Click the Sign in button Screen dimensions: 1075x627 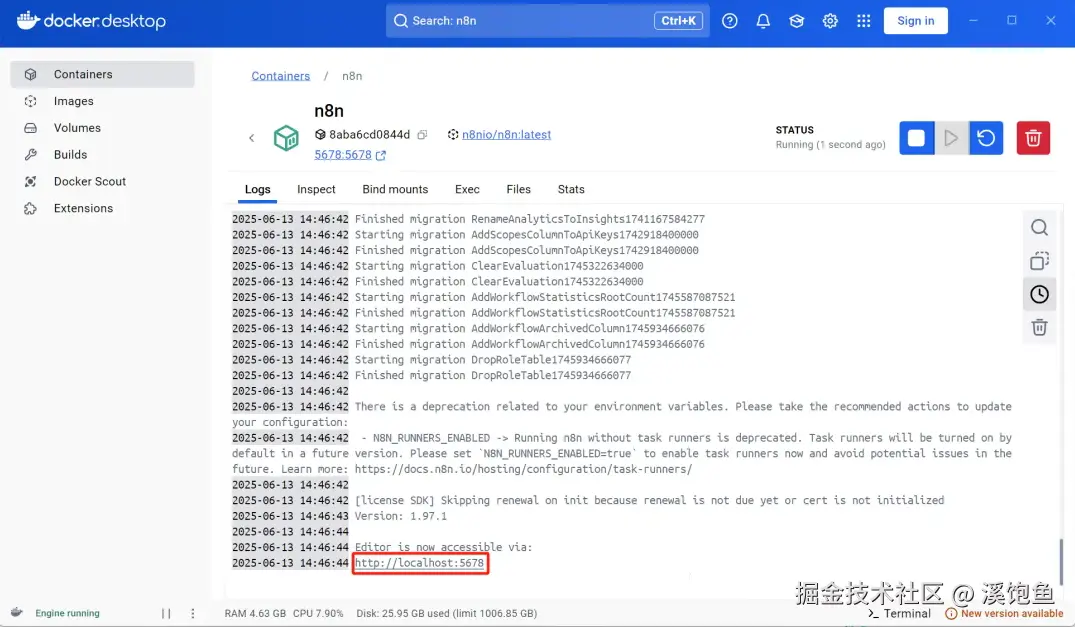(915, 21)
